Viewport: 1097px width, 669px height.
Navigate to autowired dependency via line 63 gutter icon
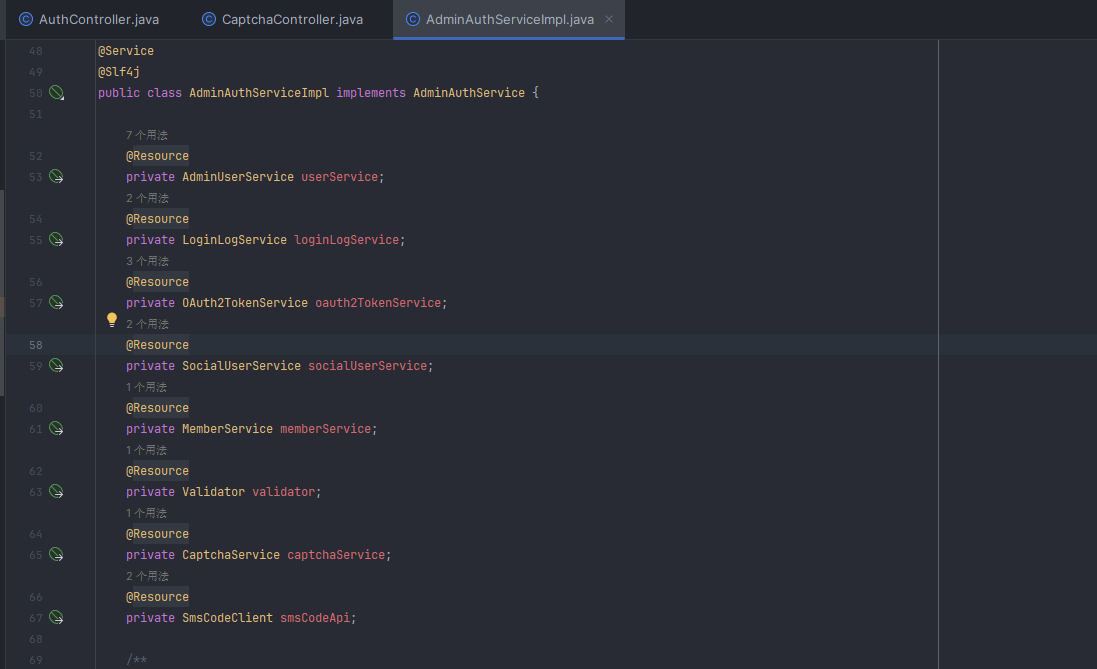(x=57, y=491)
